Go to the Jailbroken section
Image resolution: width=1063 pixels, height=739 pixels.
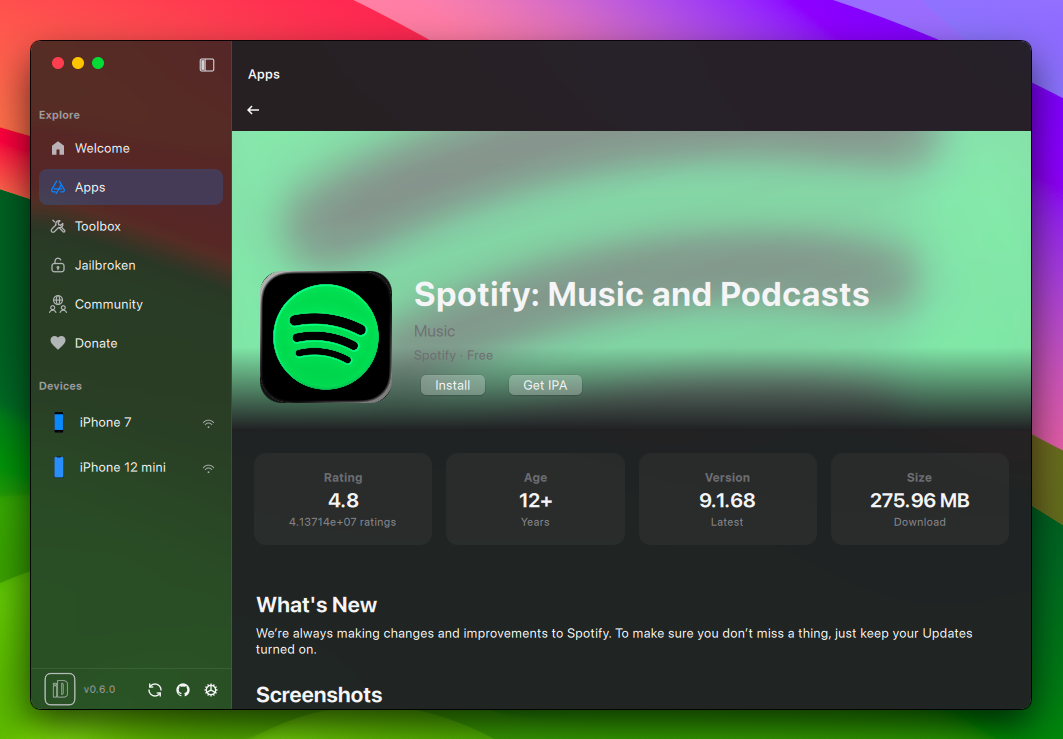[131, 265]
